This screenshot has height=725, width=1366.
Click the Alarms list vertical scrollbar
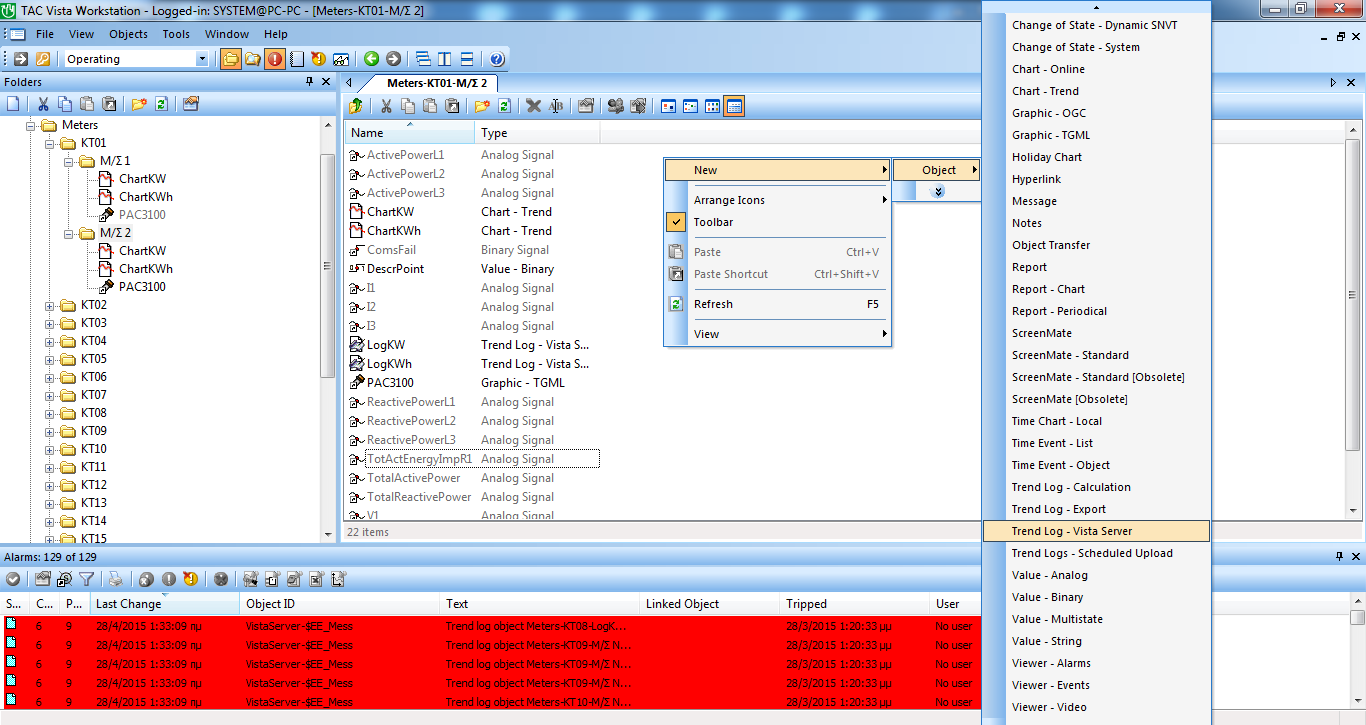click(1357, 618)
